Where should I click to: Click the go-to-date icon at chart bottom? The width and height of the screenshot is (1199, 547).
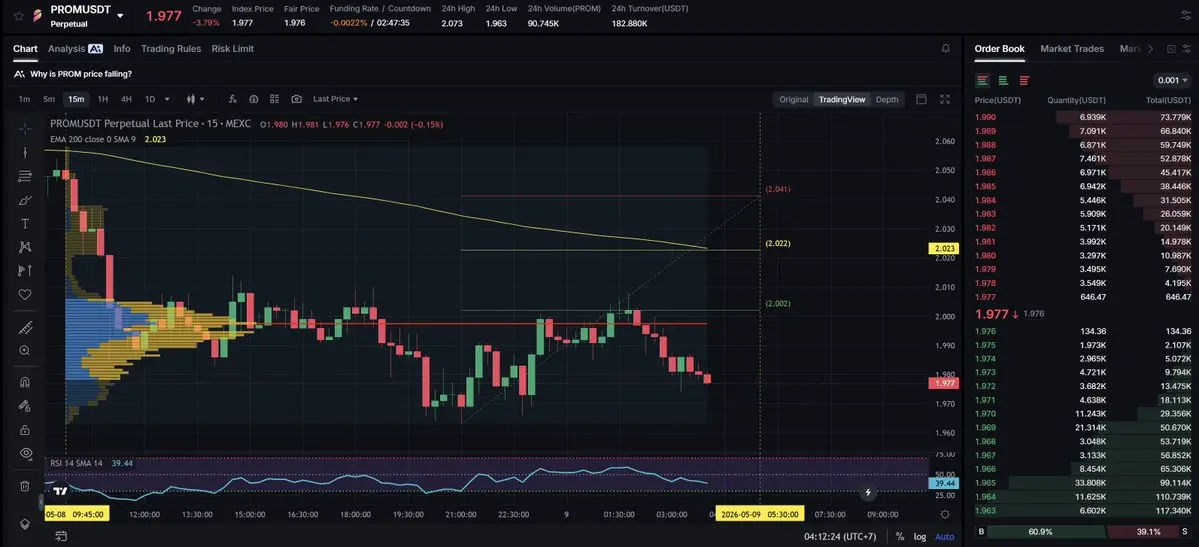click(60, 537)
